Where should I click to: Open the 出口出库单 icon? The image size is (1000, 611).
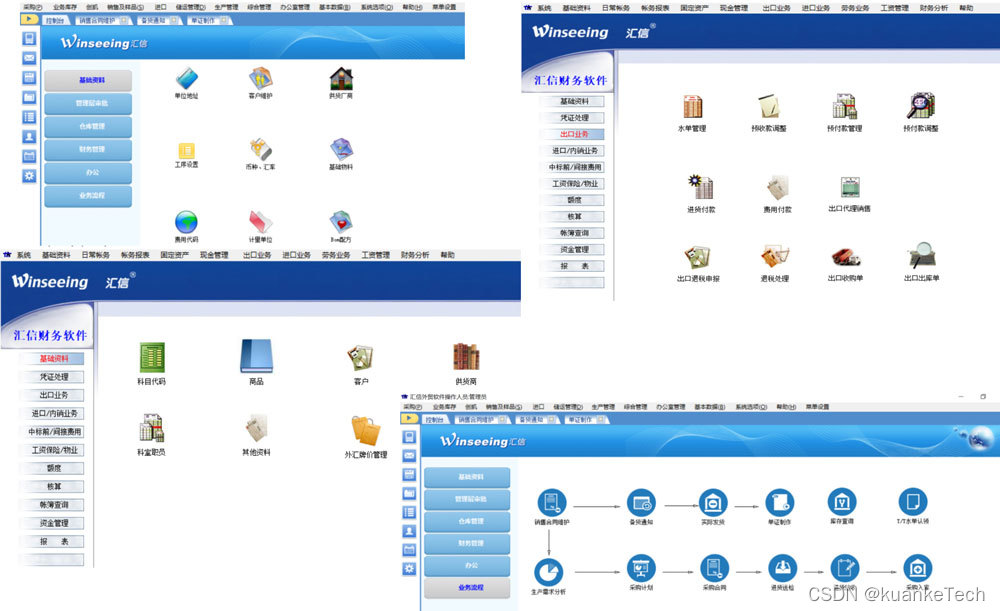pos(922,256)
